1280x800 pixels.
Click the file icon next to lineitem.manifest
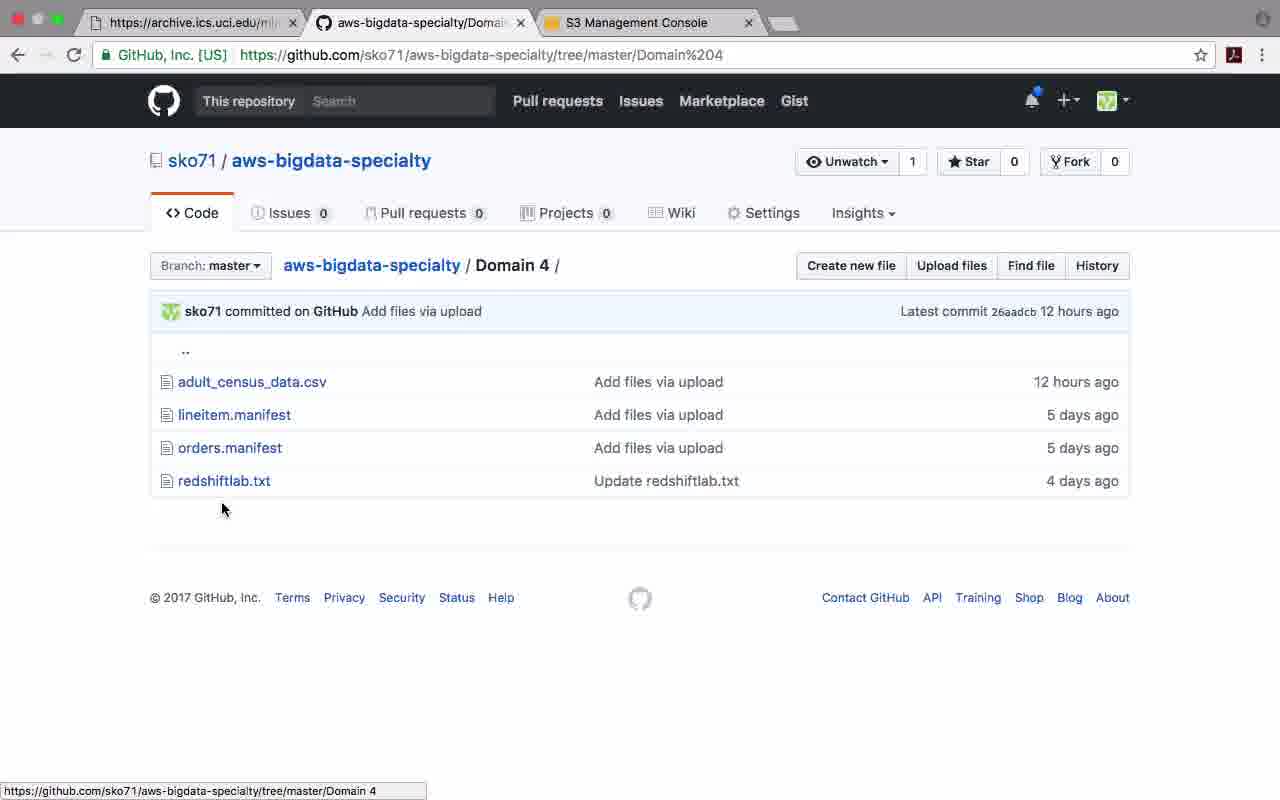[x=167, y=415]
